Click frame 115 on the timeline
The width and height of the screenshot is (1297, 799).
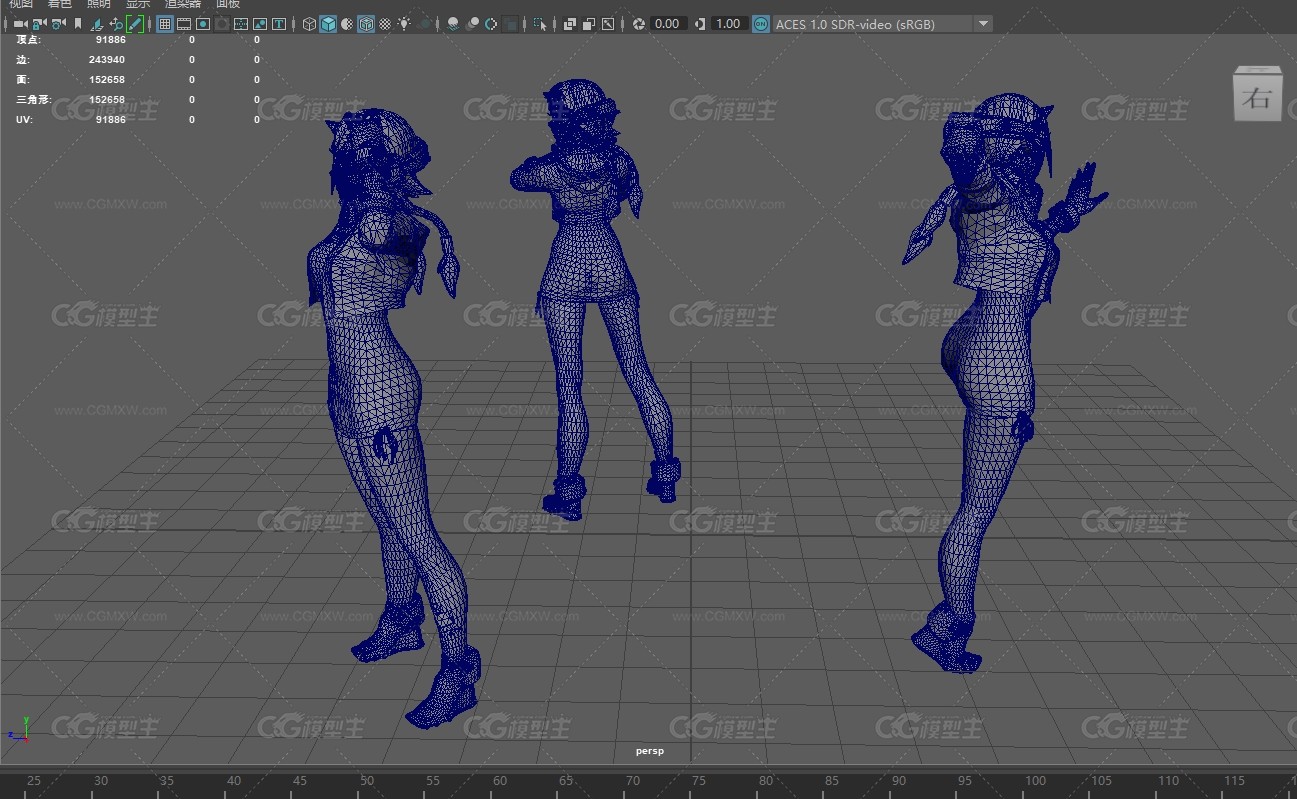1234,781
